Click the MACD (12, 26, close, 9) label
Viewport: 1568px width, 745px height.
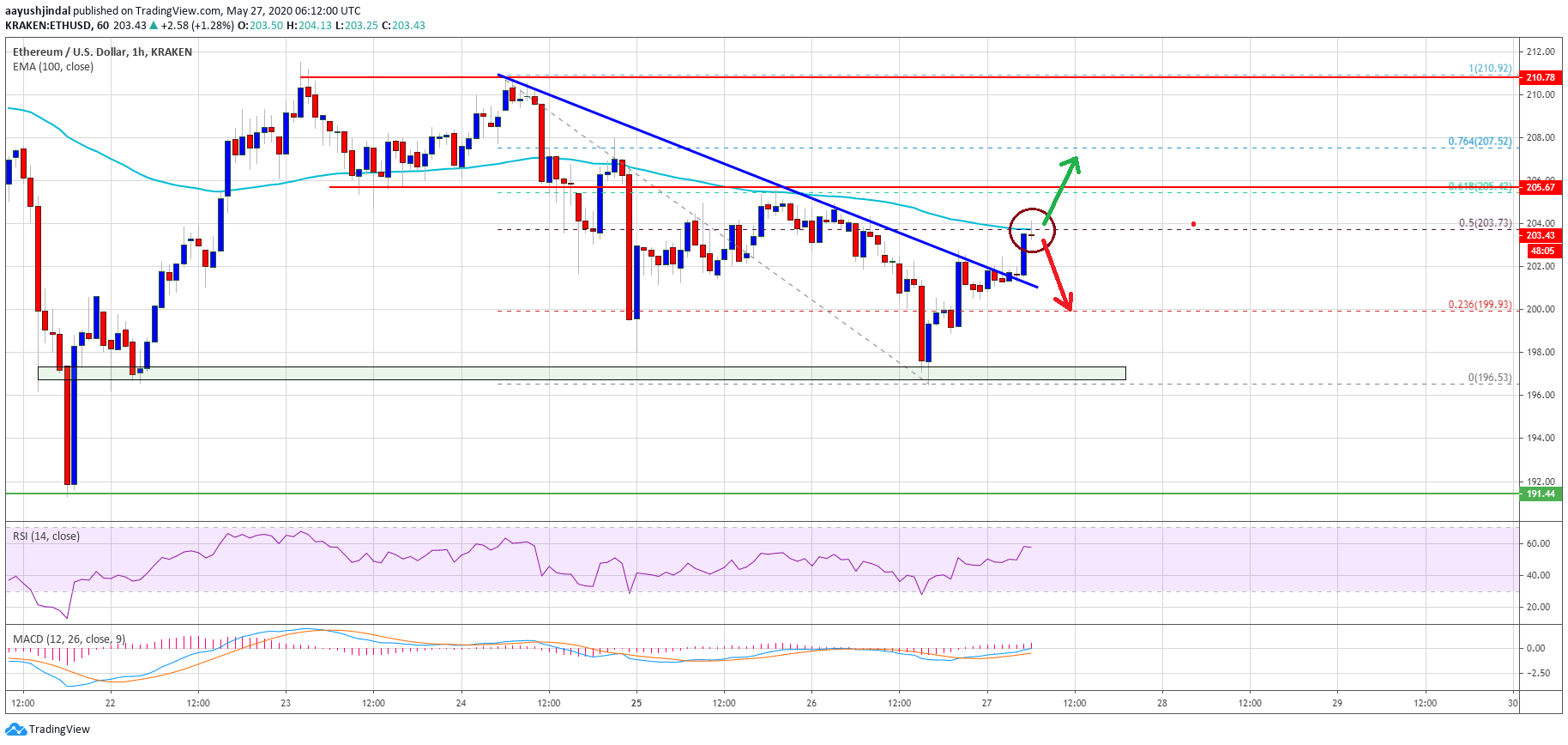point(69,639)
